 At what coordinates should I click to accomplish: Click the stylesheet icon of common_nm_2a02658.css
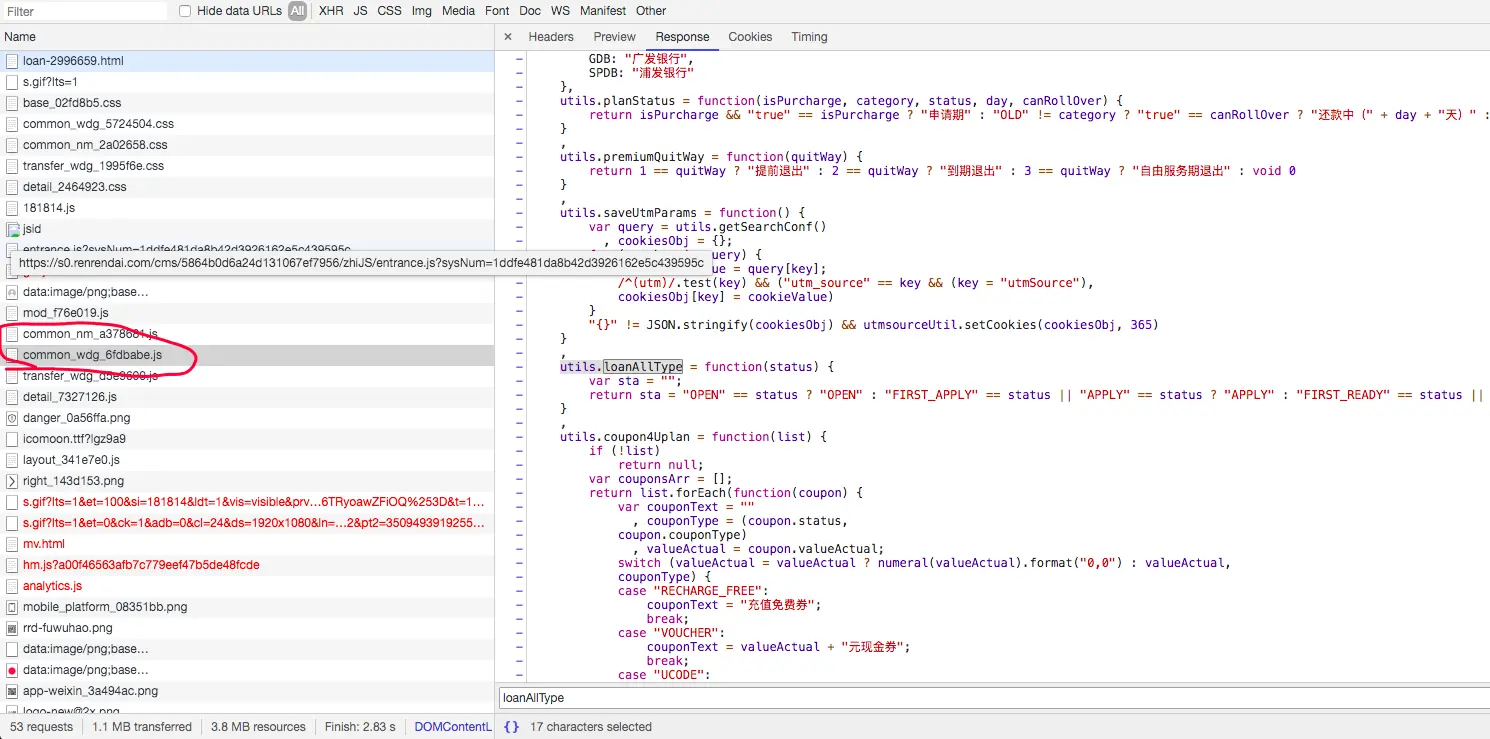12,145
